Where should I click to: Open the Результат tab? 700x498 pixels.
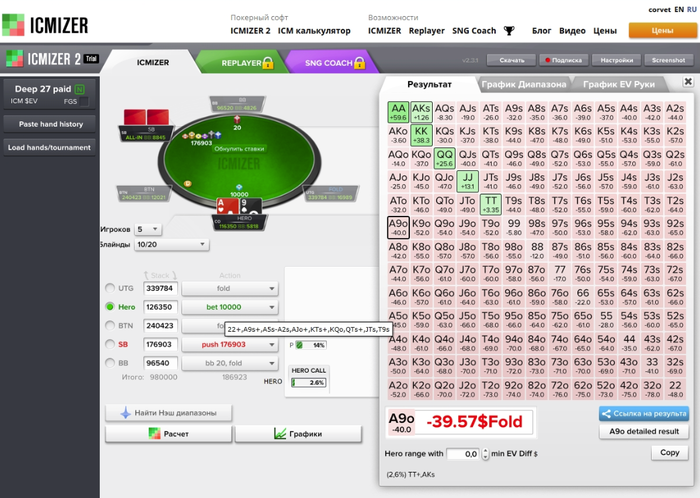[x=429, y=84]
